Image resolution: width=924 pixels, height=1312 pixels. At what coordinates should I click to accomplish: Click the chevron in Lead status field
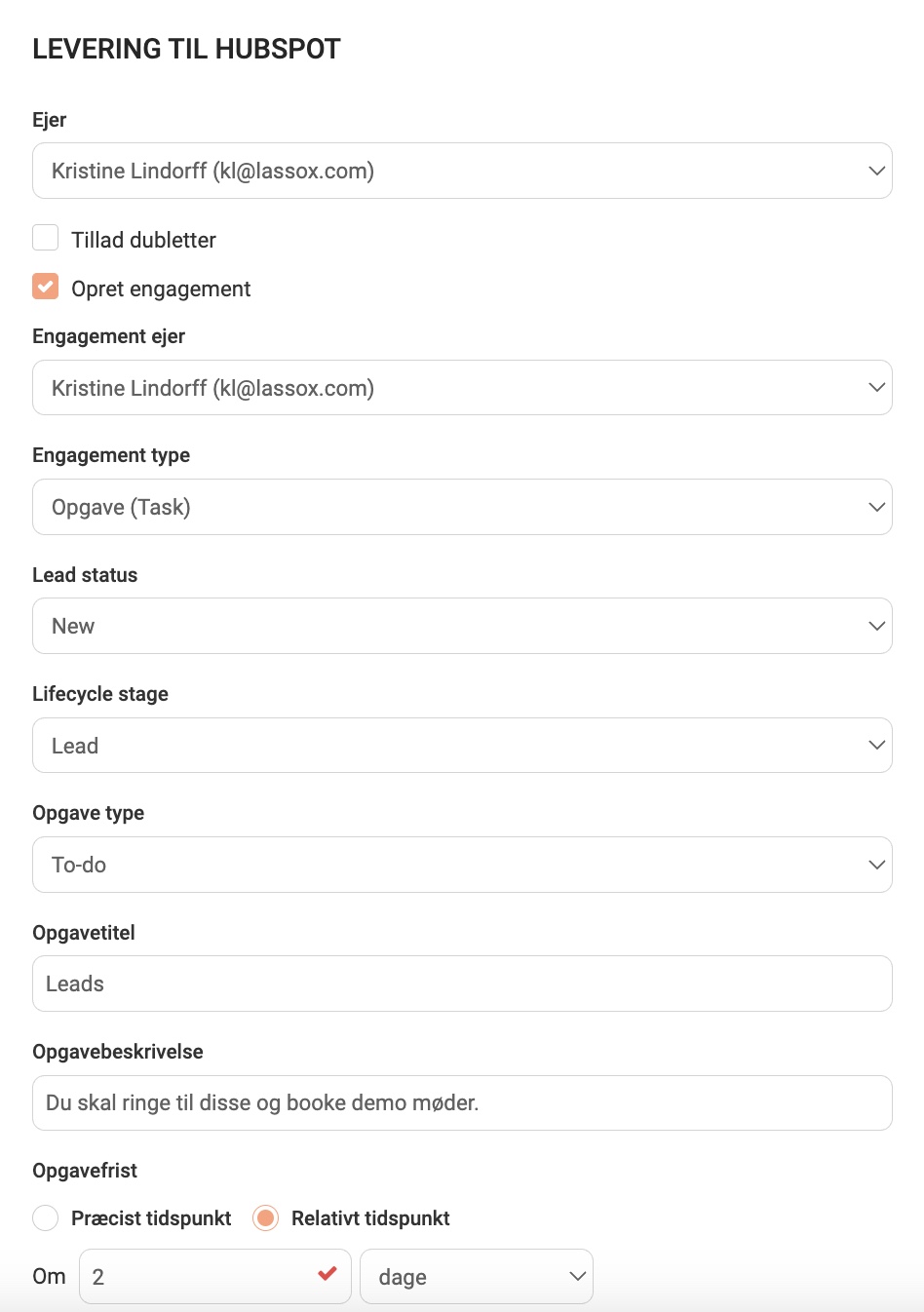tap(876, 626)
